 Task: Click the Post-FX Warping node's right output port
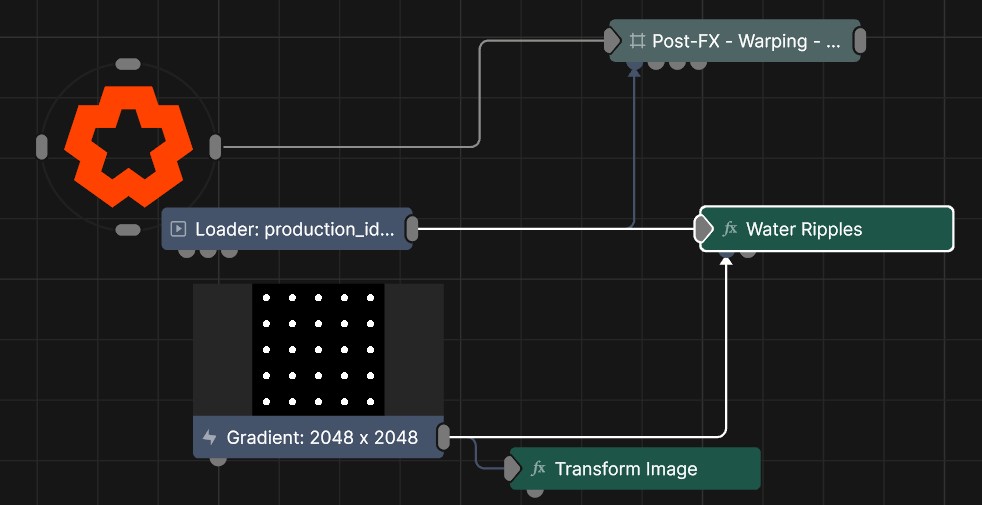[x=859, y=41]
